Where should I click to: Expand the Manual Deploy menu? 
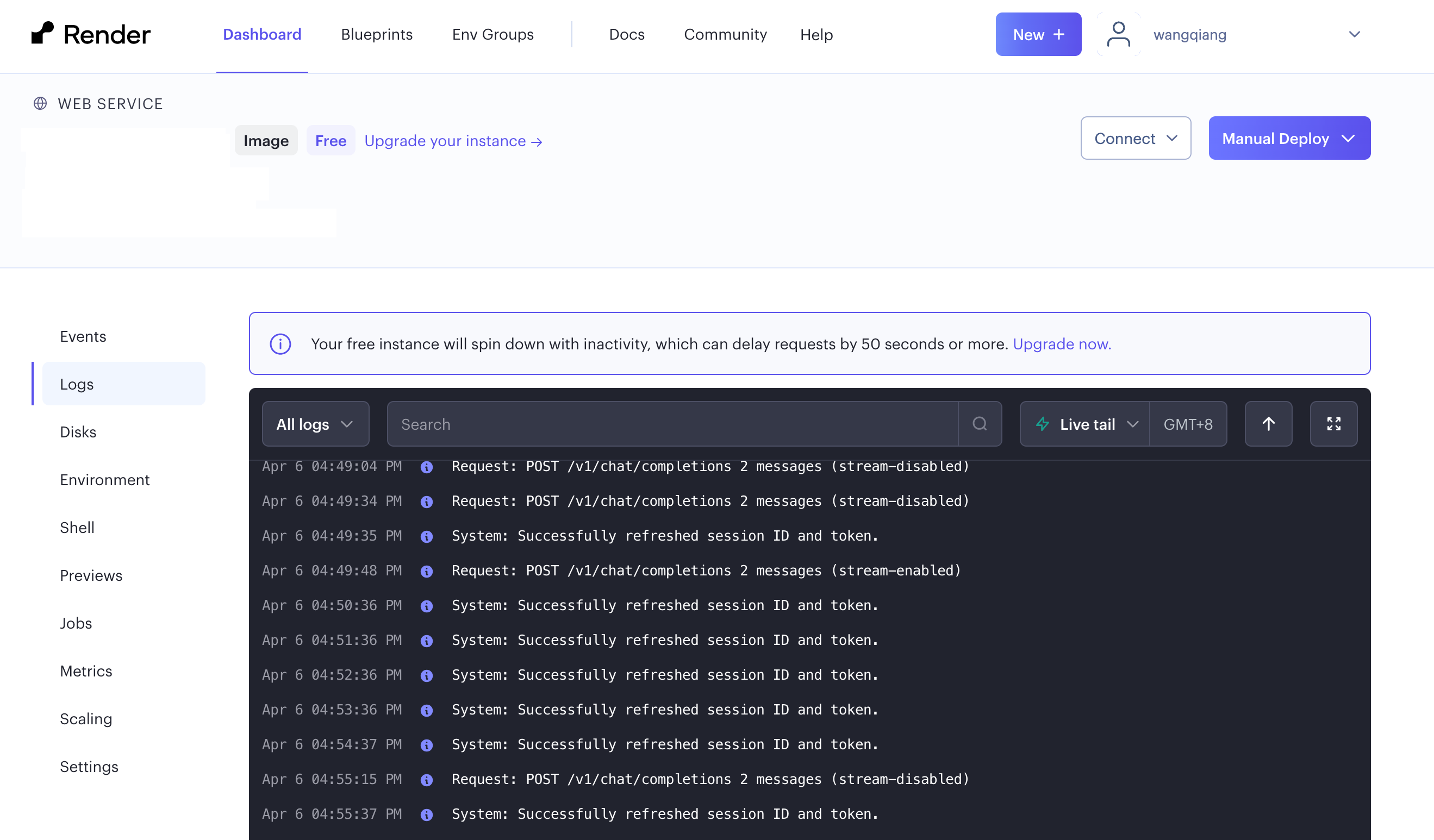click(x=1289, y=138)
